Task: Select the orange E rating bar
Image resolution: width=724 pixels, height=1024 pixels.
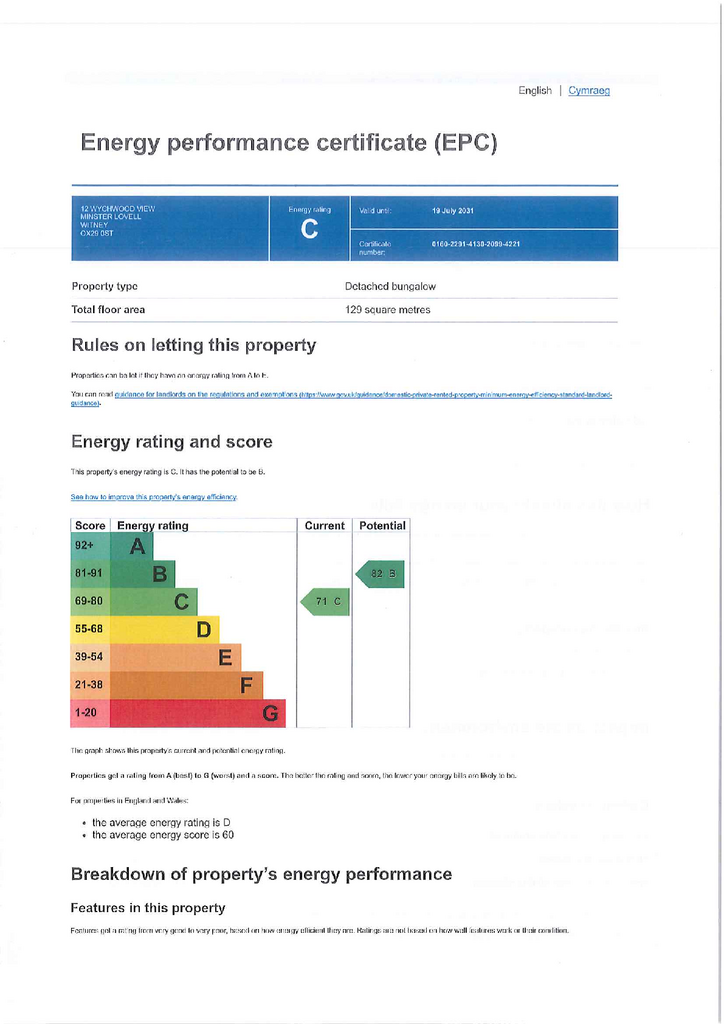Action: tap(176, 657)
